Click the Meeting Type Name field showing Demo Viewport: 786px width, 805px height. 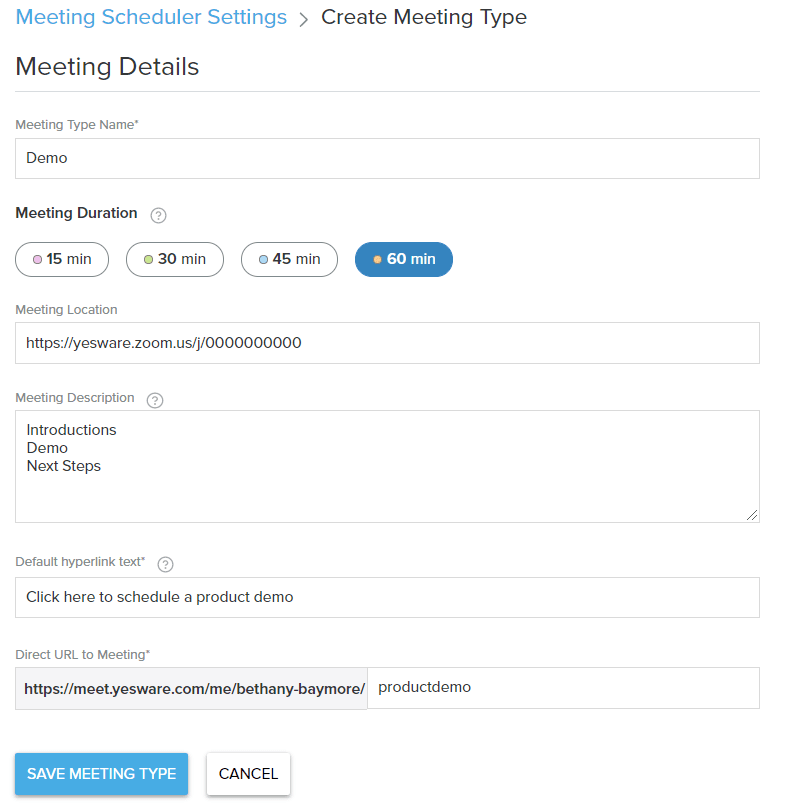387,158
